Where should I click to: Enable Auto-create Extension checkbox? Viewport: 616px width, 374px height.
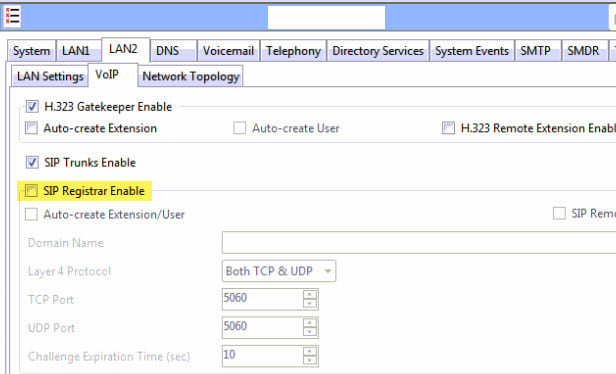click(31, 128)
